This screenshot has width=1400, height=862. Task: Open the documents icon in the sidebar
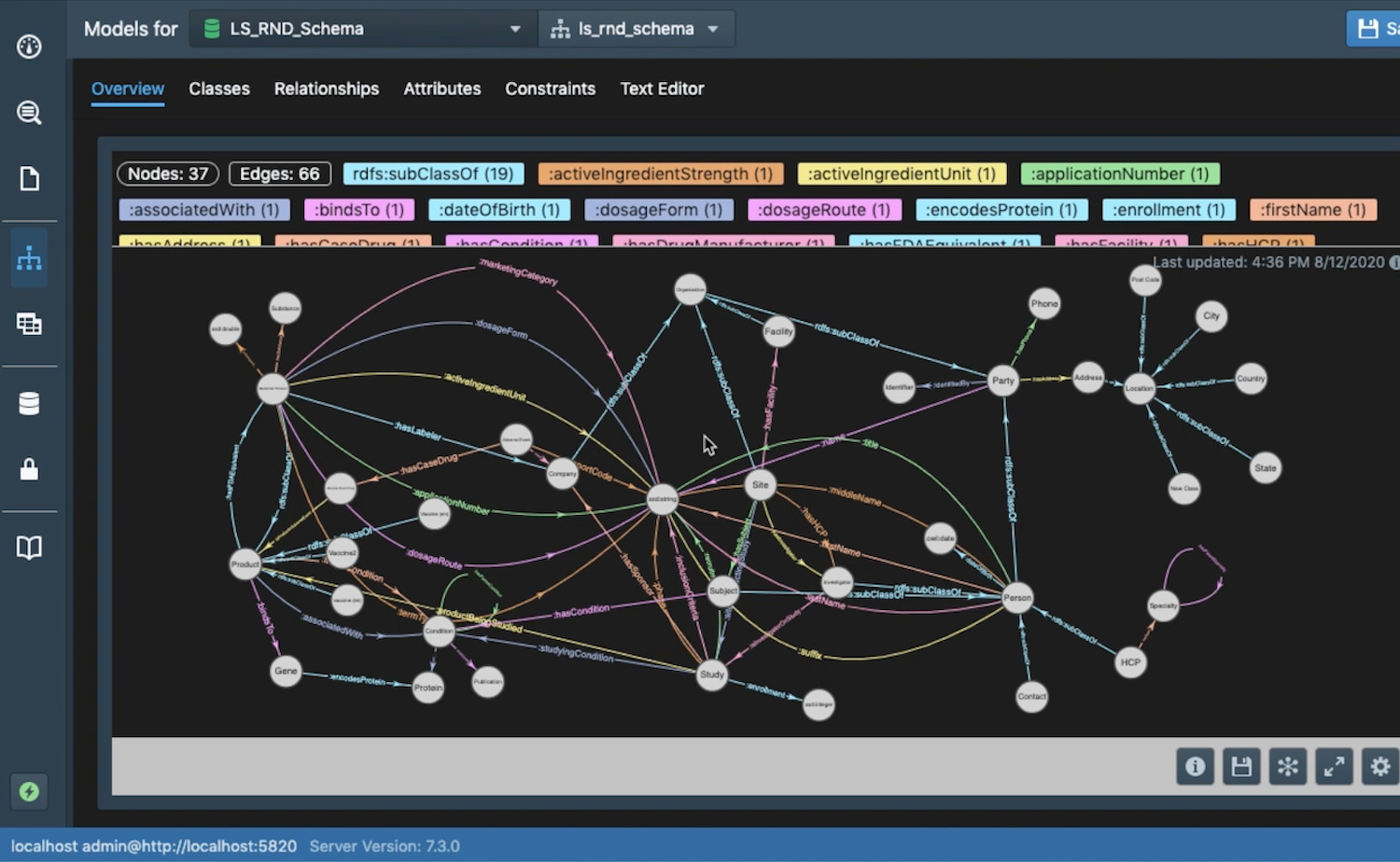tap(29, 178)
